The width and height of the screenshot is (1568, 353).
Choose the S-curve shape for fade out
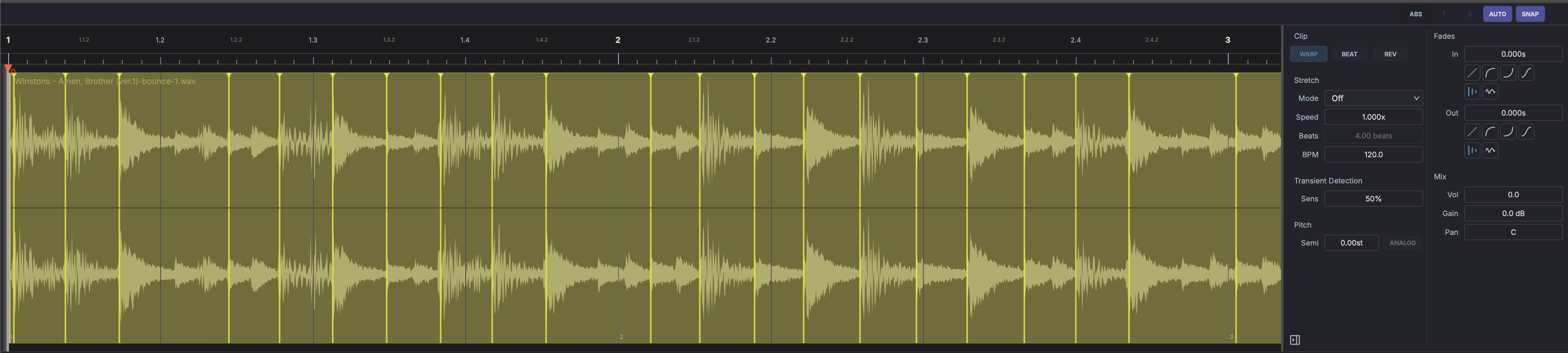point(1526,132)
